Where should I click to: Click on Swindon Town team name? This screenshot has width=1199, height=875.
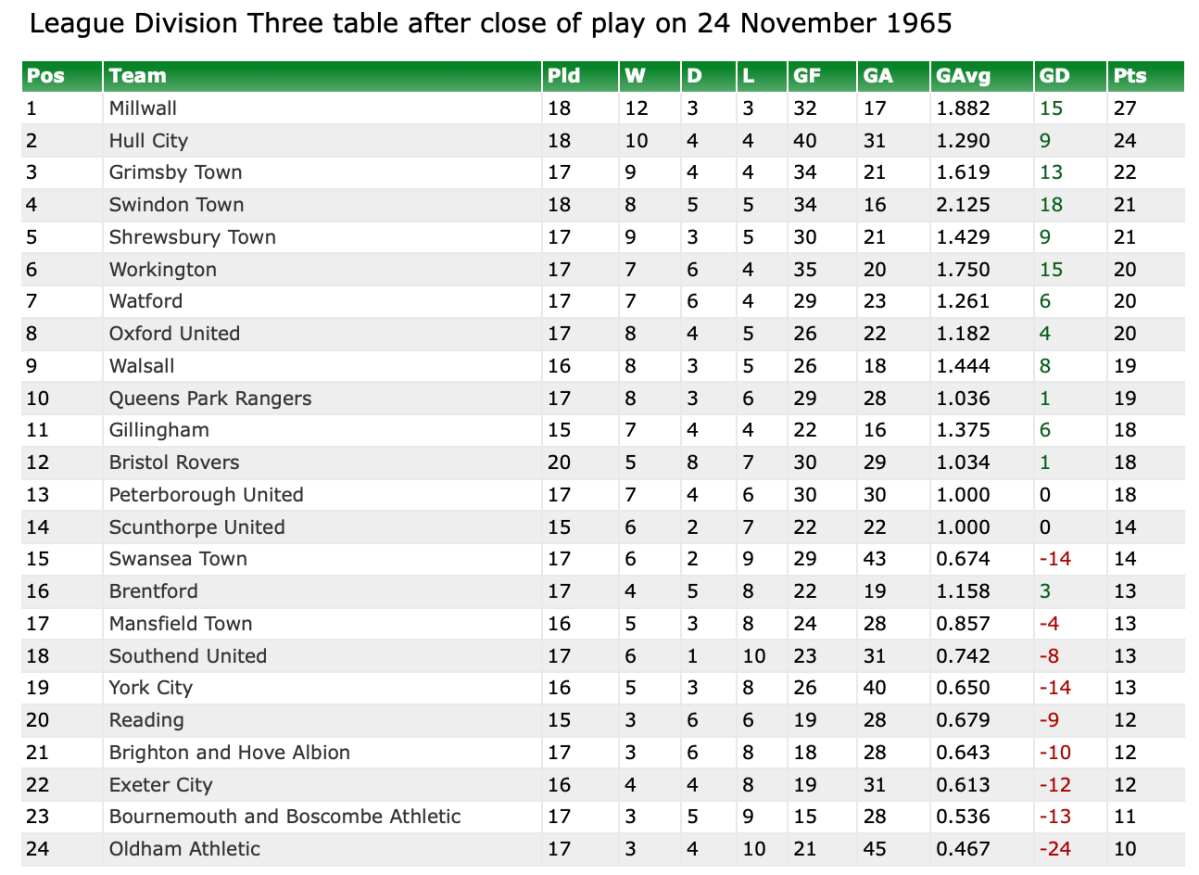pyautogui.click(x=176, y=205)
